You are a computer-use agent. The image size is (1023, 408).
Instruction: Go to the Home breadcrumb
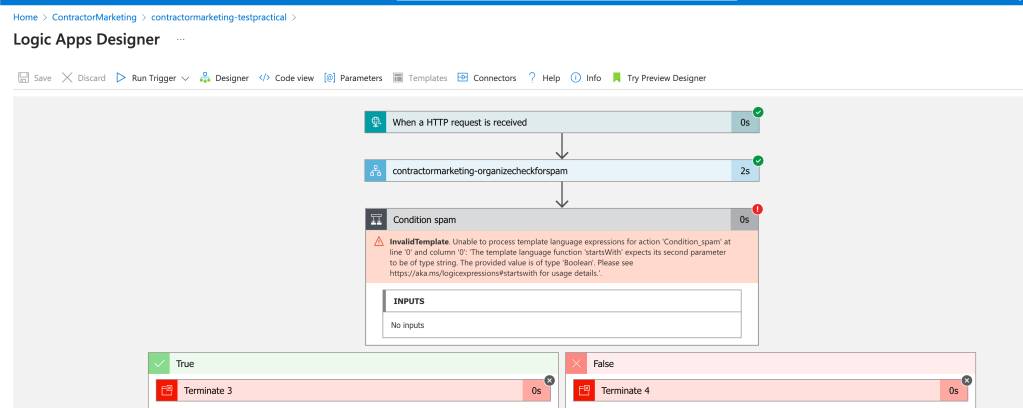pos(25,17)
